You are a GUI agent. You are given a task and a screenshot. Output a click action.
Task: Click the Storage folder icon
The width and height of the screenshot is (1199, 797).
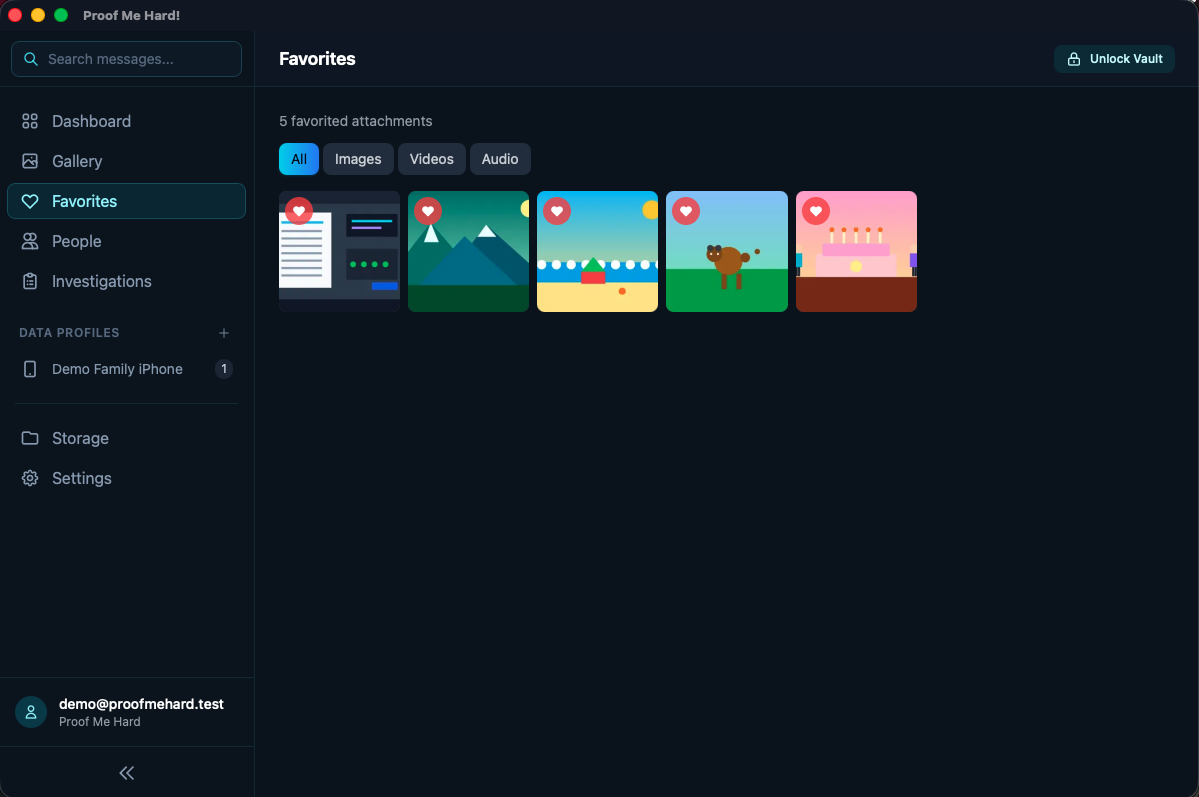pyautogui.click(x=30, y=438)
